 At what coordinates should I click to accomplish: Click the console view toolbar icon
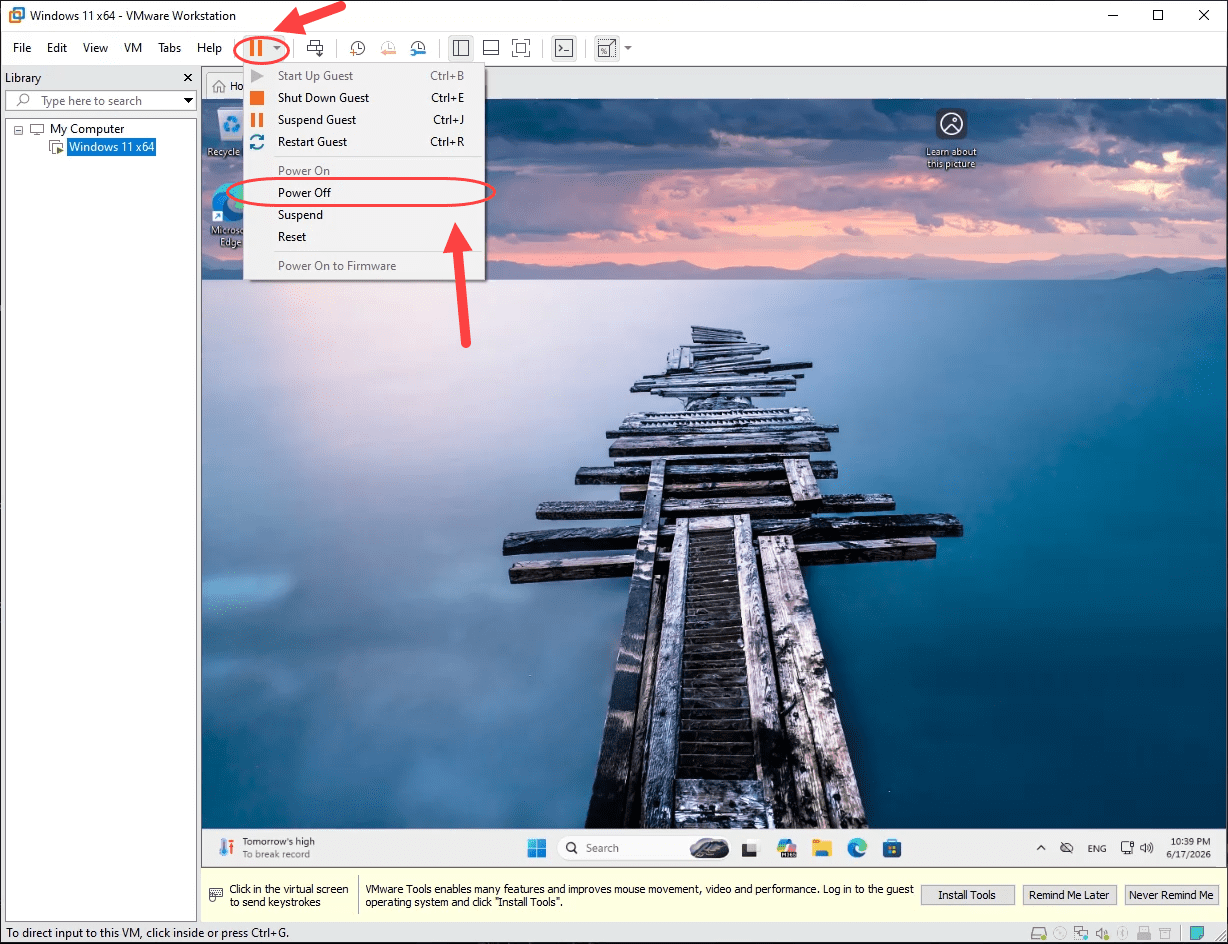tap(564, 48)
